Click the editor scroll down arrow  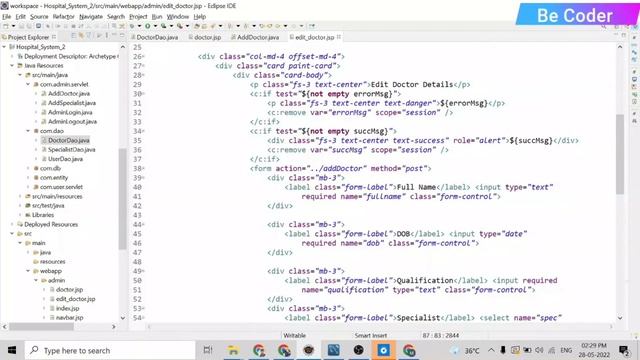pyautogui.click(x=620, y=318)
